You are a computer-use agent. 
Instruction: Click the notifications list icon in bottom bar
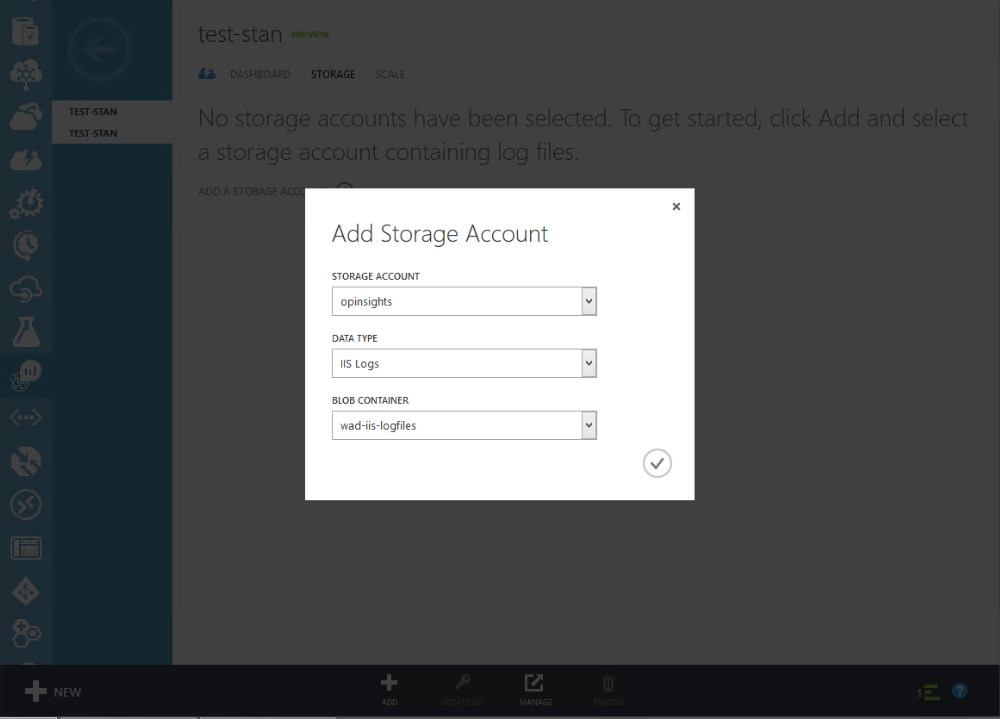pyautogui.click(x=929, y=692)
